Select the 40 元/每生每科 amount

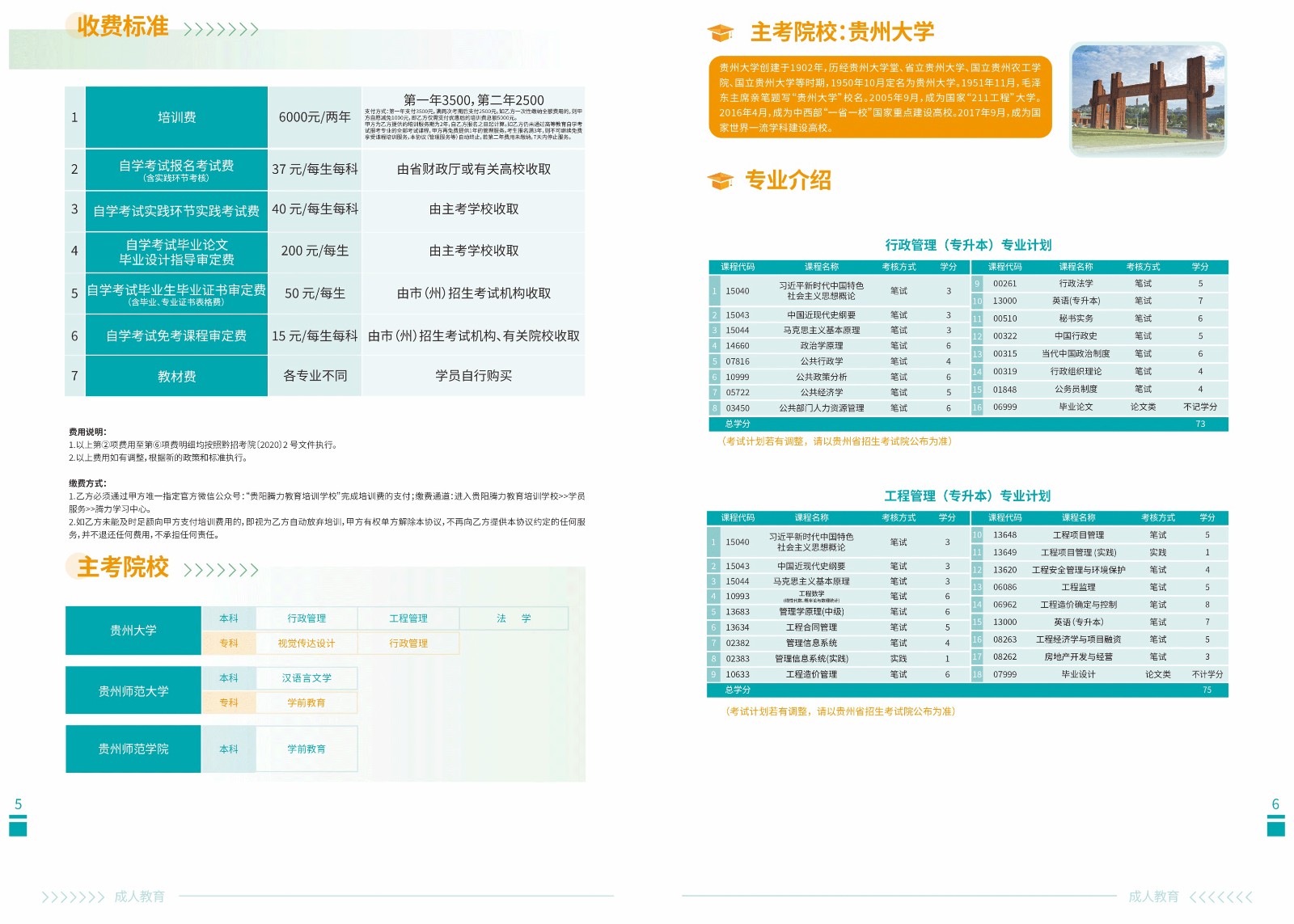point(315,209)
